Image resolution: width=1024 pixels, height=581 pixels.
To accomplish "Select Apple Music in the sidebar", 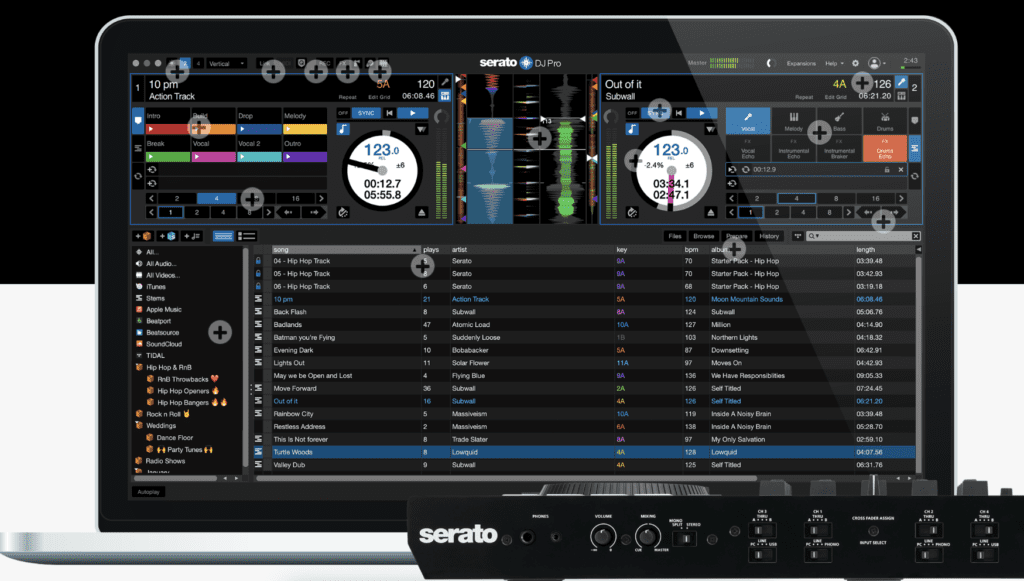I will pyautogui.click(x=164, y=309).
